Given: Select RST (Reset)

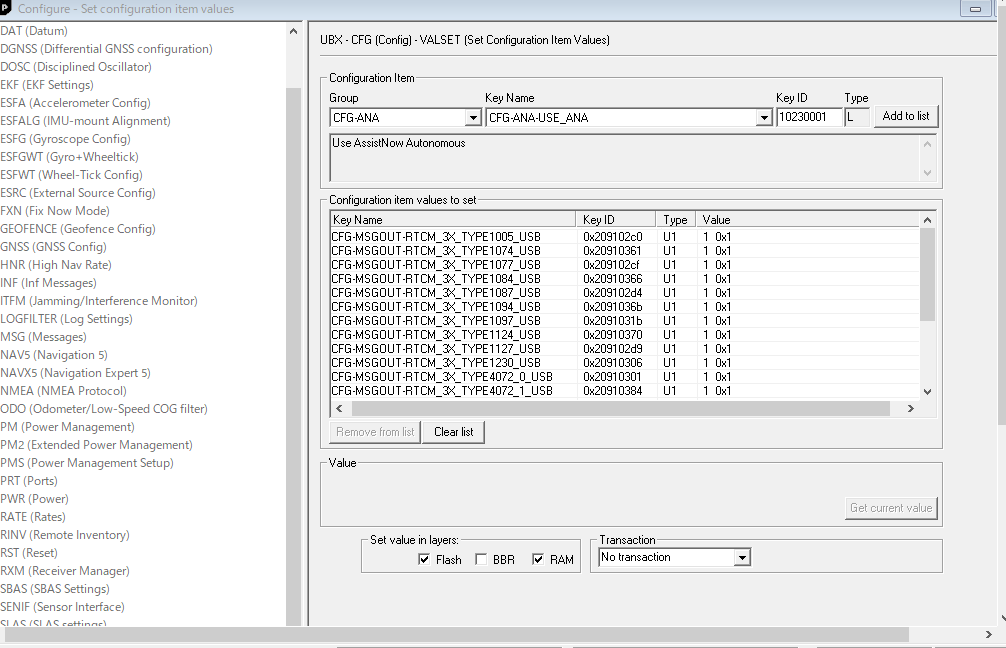Looking at the screenshot, I should [x=29, y=552].
